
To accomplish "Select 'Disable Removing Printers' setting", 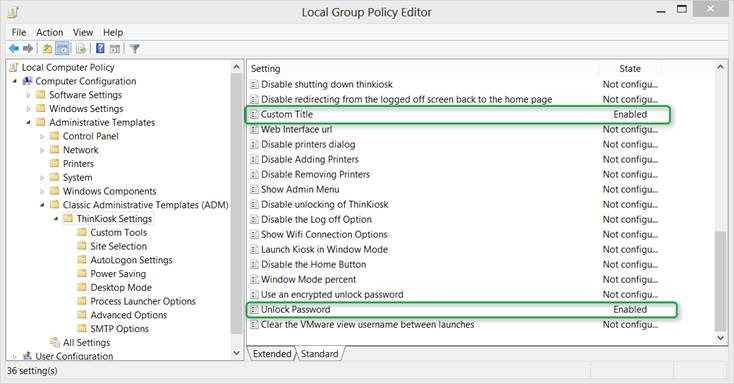I will pos(315,174).
